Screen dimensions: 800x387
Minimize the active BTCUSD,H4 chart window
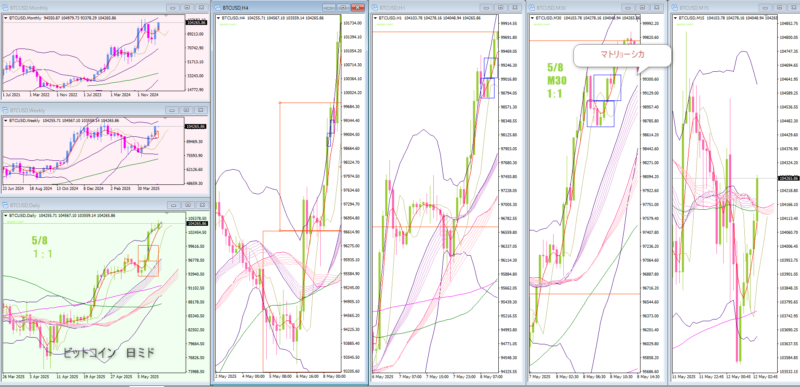tap(330, 8)
